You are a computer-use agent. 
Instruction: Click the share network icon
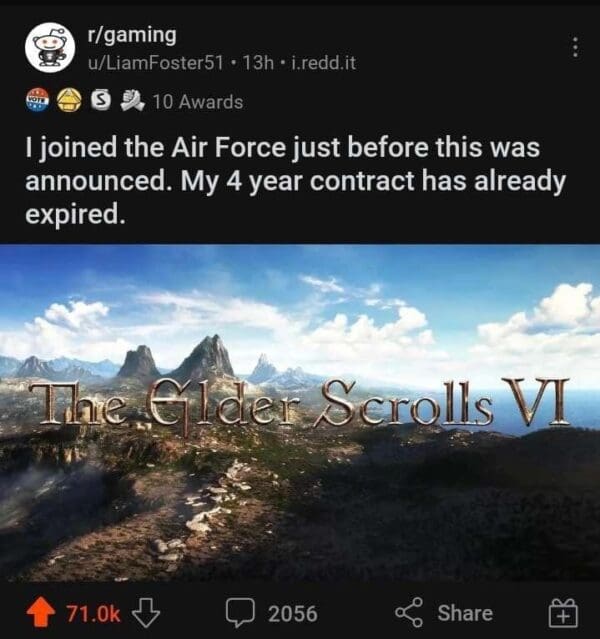(409, 612)
